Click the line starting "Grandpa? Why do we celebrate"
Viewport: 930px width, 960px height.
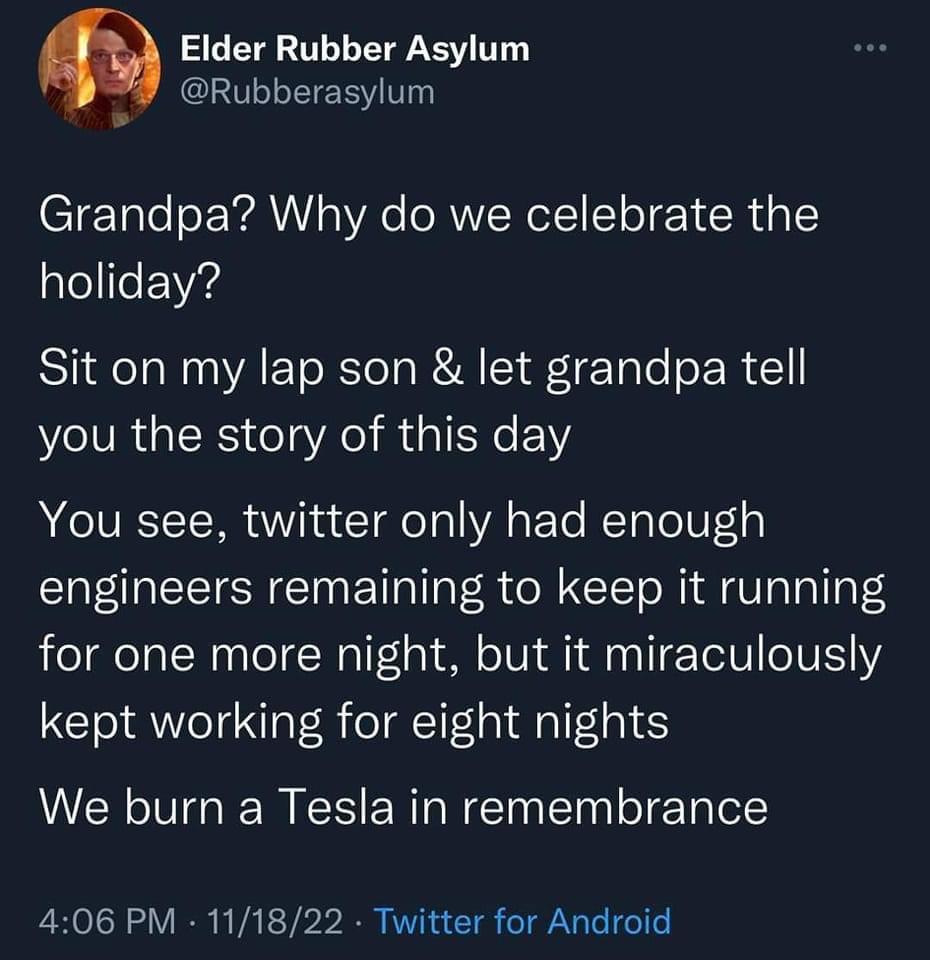(x=428, y=217)
